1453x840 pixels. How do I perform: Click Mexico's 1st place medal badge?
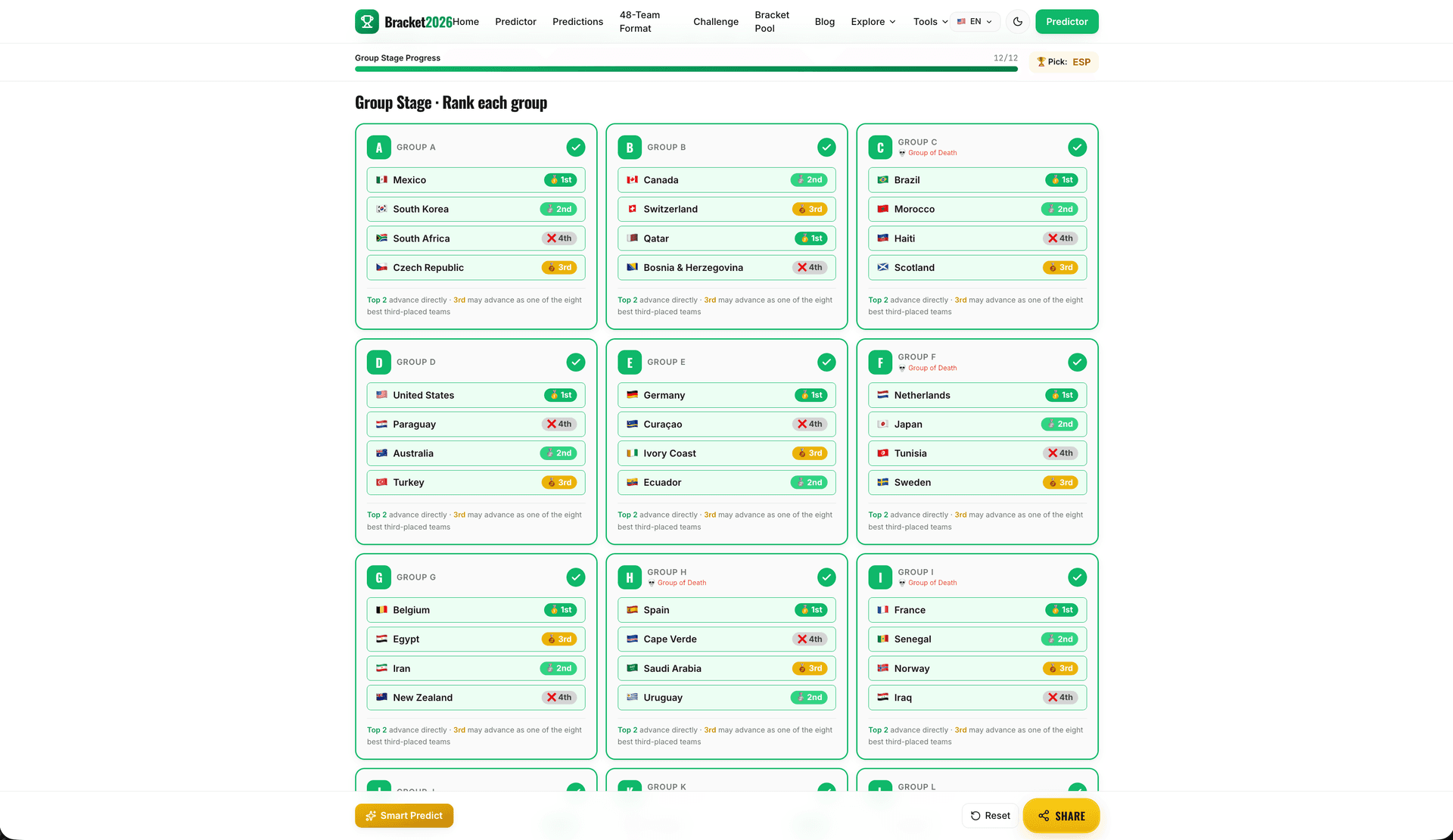click(x=561, y=180)
